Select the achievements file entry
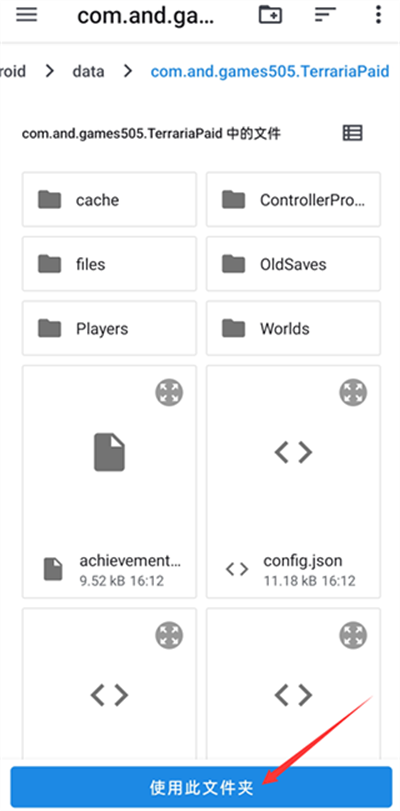The width and height of the screenshot is (400, 811). [x=109, y=482]
